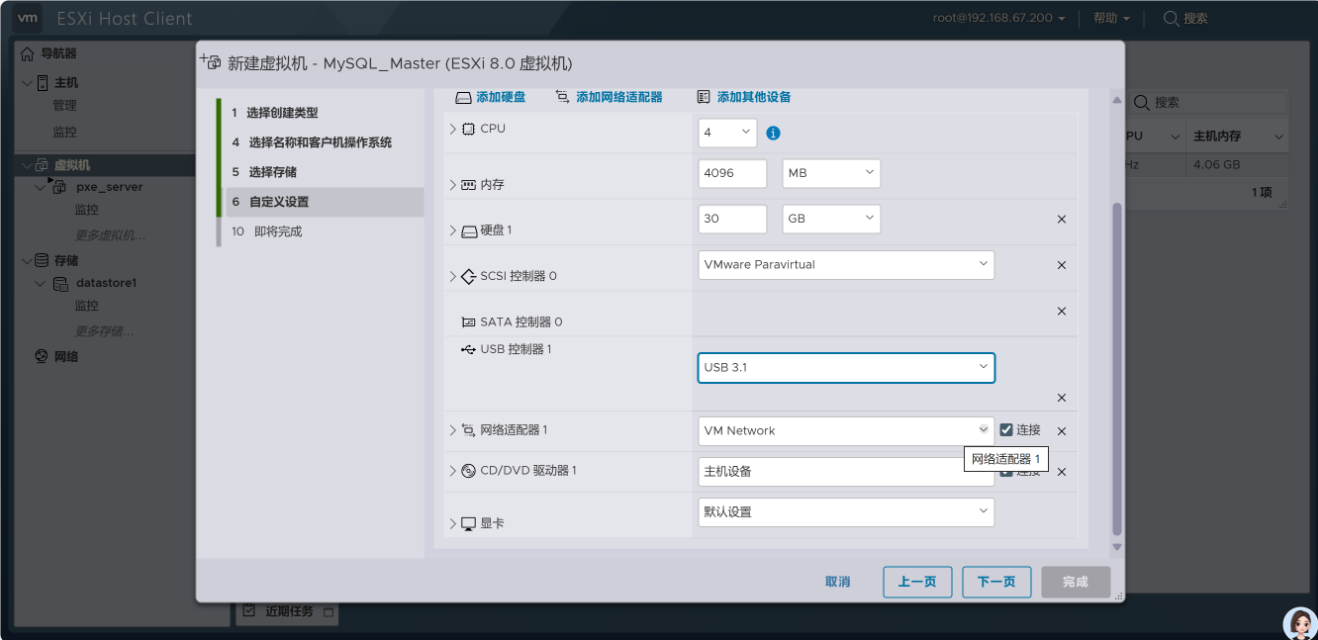Select 虚拟机 in the navigator
The image size is (1318, 640).
(72, 165)
